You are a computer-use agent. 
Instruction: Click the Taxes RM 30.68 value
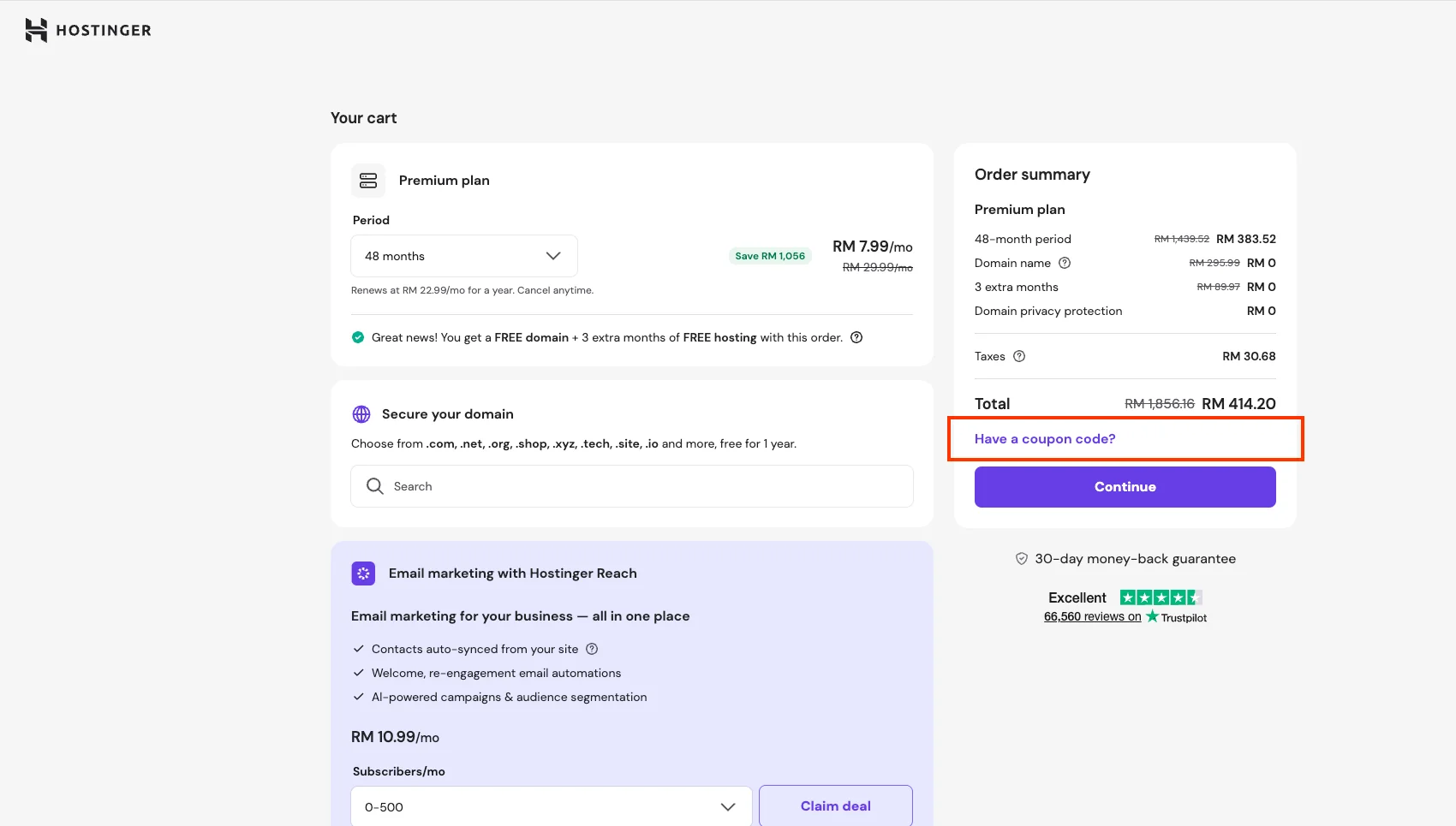click(1249, 356)
